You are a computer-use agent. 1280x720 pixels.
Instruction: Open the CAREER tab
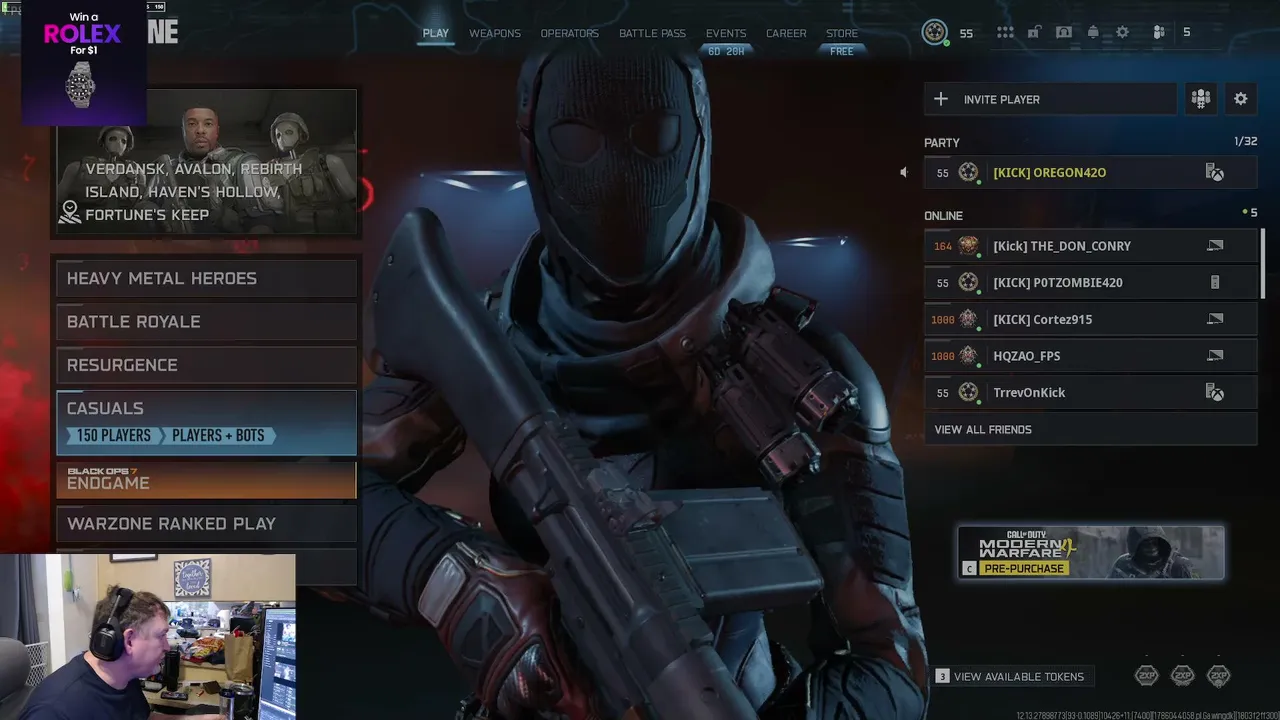786,33
